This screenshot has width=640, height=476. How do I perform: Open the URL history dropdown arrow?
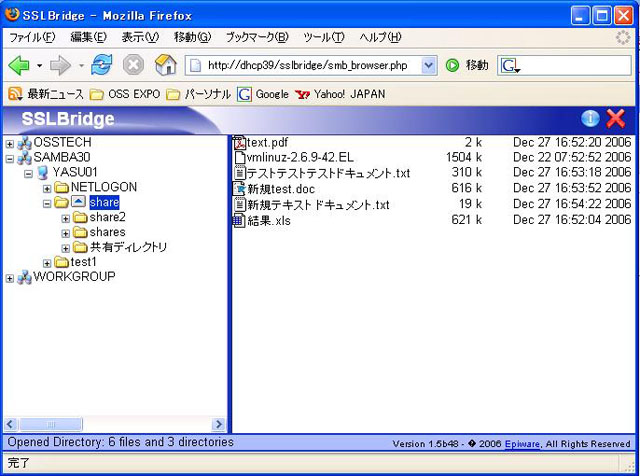tap(428, 65)
